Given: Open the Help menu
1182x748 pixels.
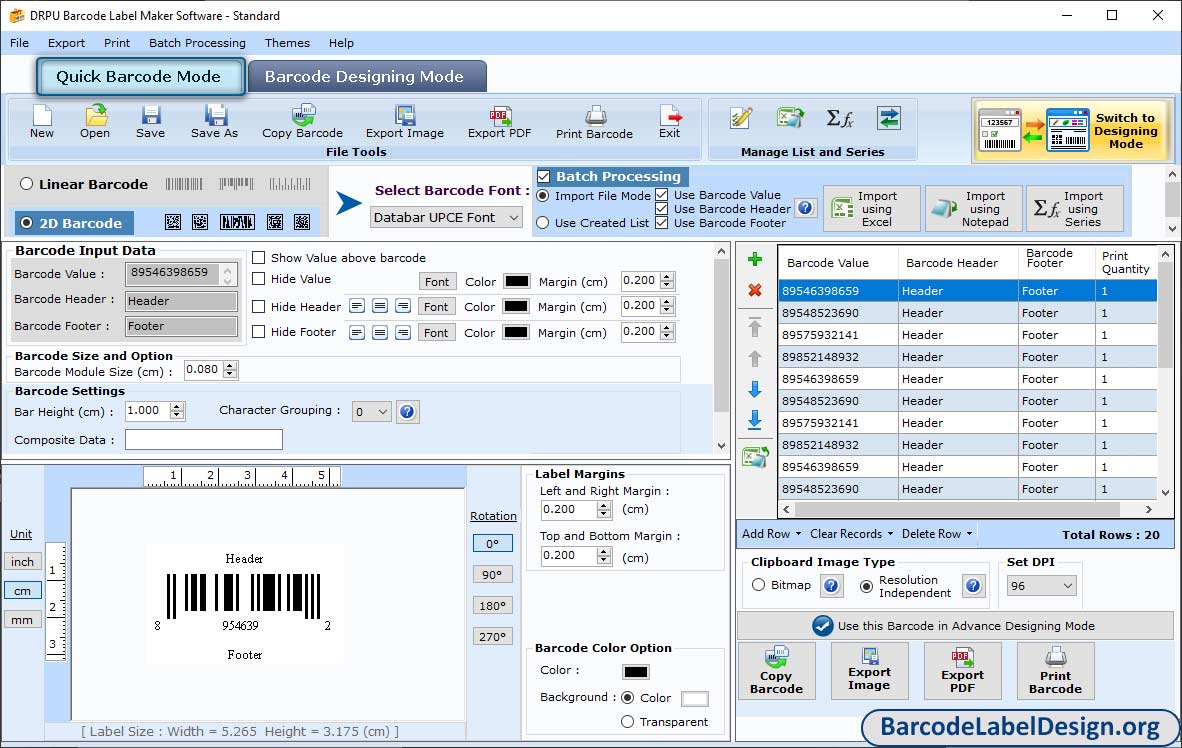Looking at the screenshot, I should coord(341,43).
